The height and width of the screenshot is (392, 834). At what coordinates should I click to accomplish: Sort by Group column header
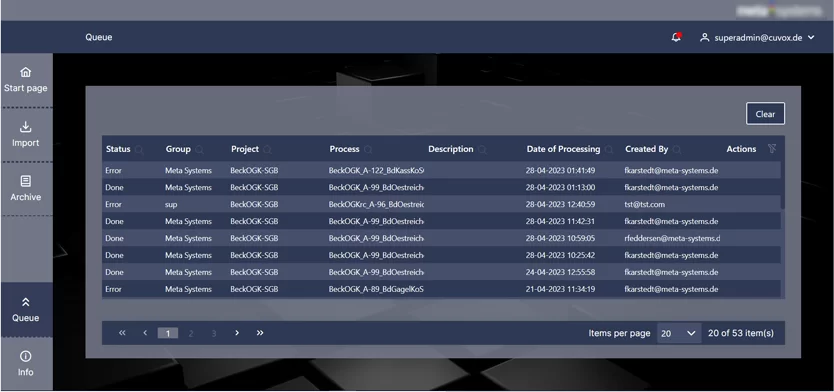coord(178,149)
